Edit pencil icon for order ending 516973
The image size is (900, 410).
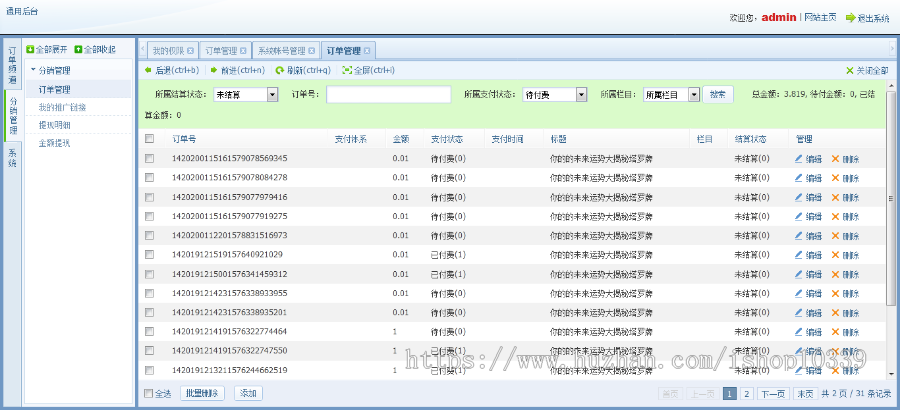coord(798,235)
